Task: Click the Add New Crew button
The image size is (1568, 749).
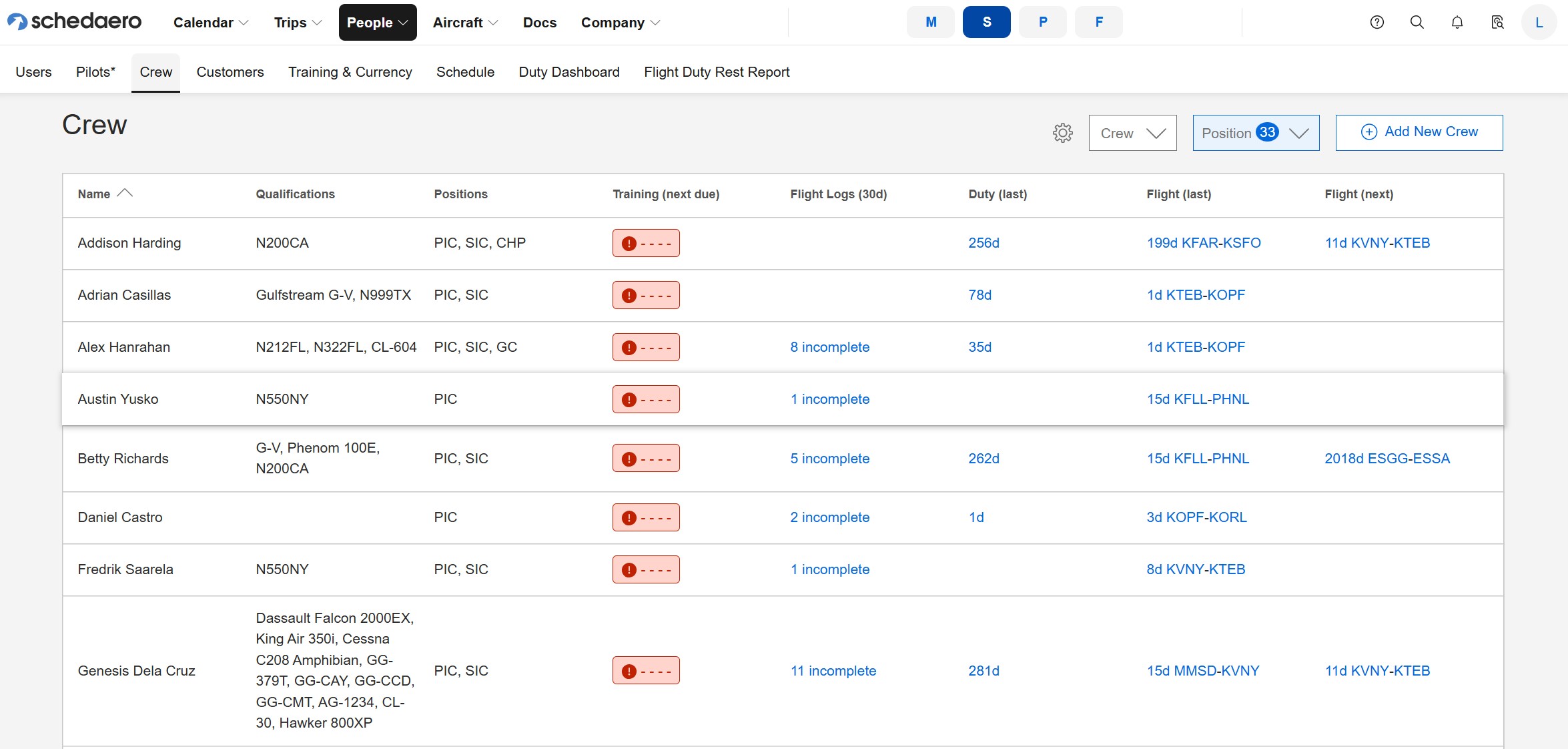Action: [1419, 133]
